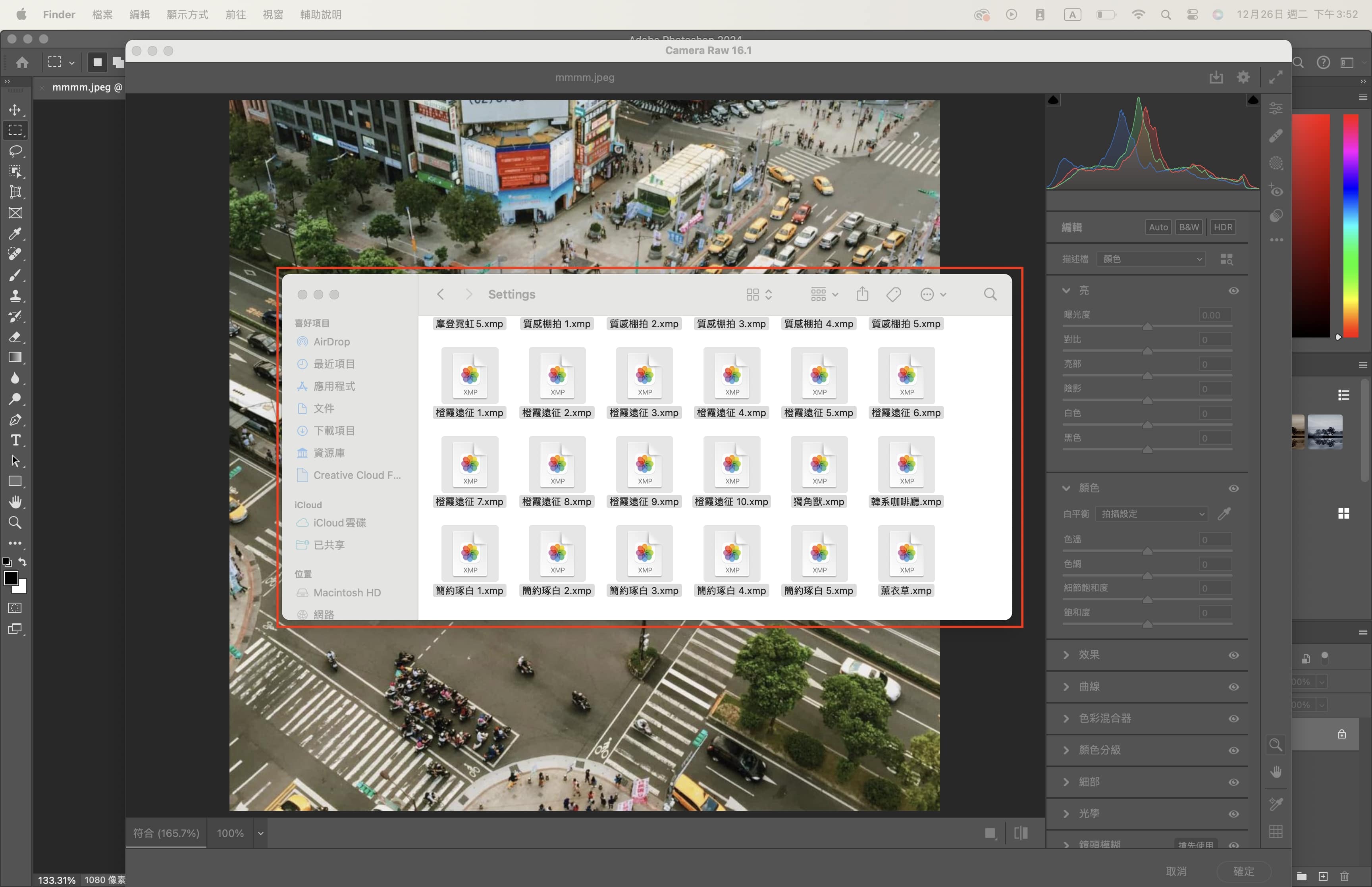The width and height of the screenshot is (1372, 887).
Task: Select the Pen tool
Action: (15, 419)
